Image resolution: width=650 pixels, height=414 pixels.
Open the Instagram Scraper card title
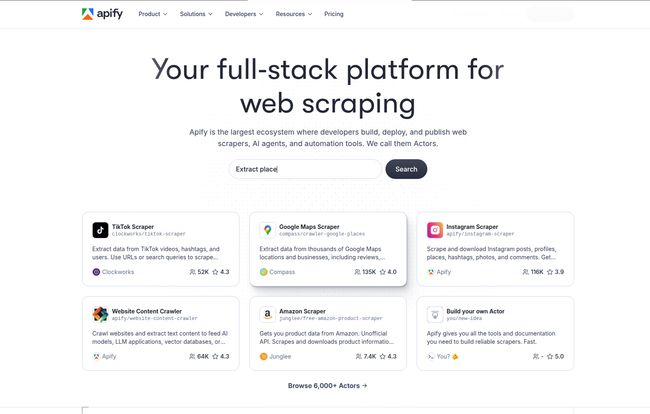pos(472,227)
